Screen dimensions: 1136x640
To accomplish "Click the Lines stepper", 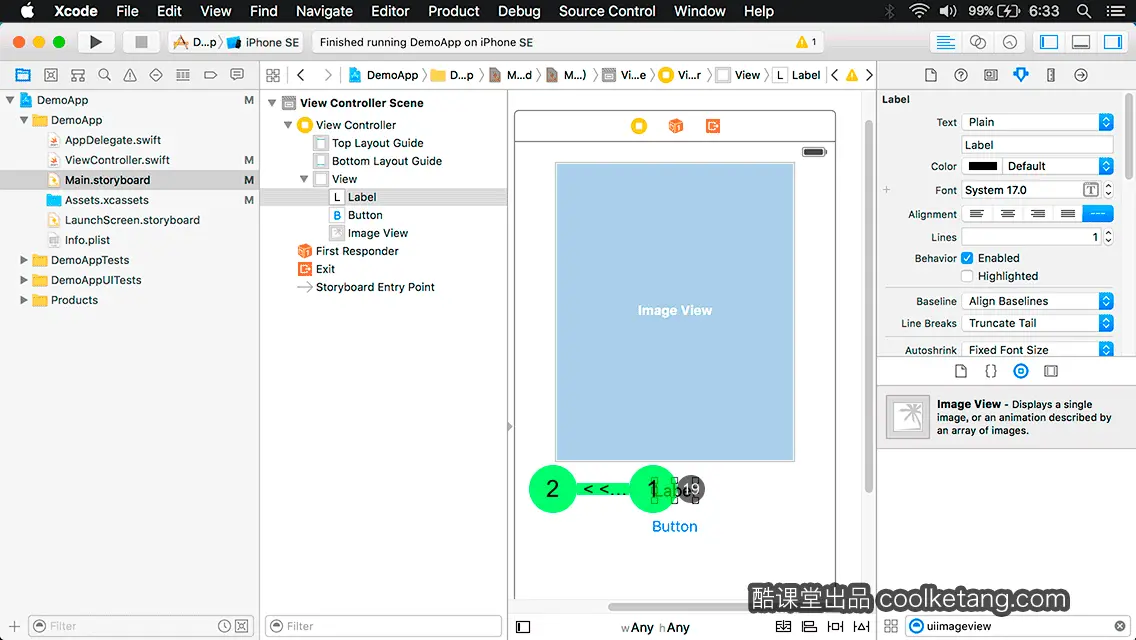I will point(1108,237).
